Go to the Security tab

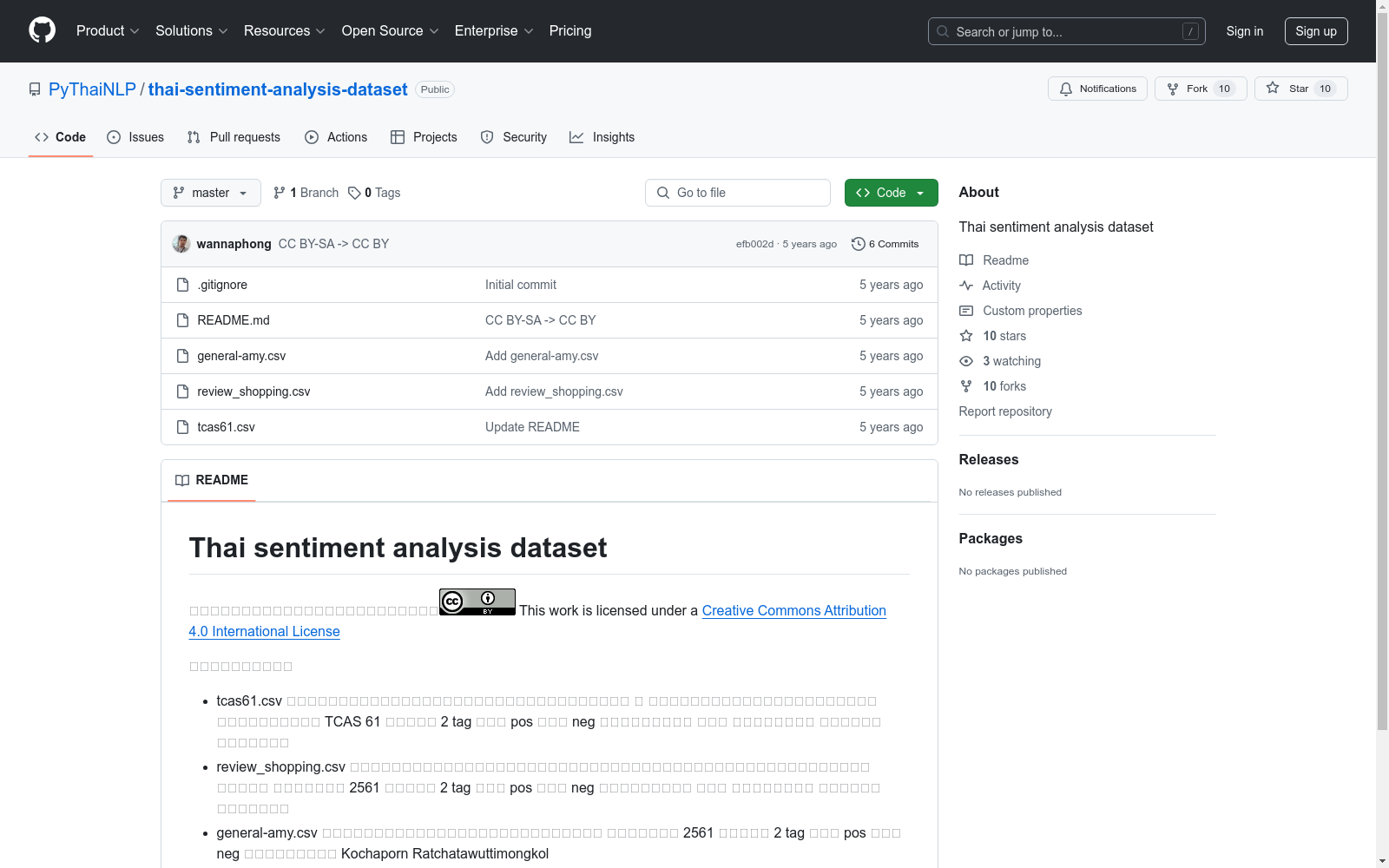click(514, 137)
